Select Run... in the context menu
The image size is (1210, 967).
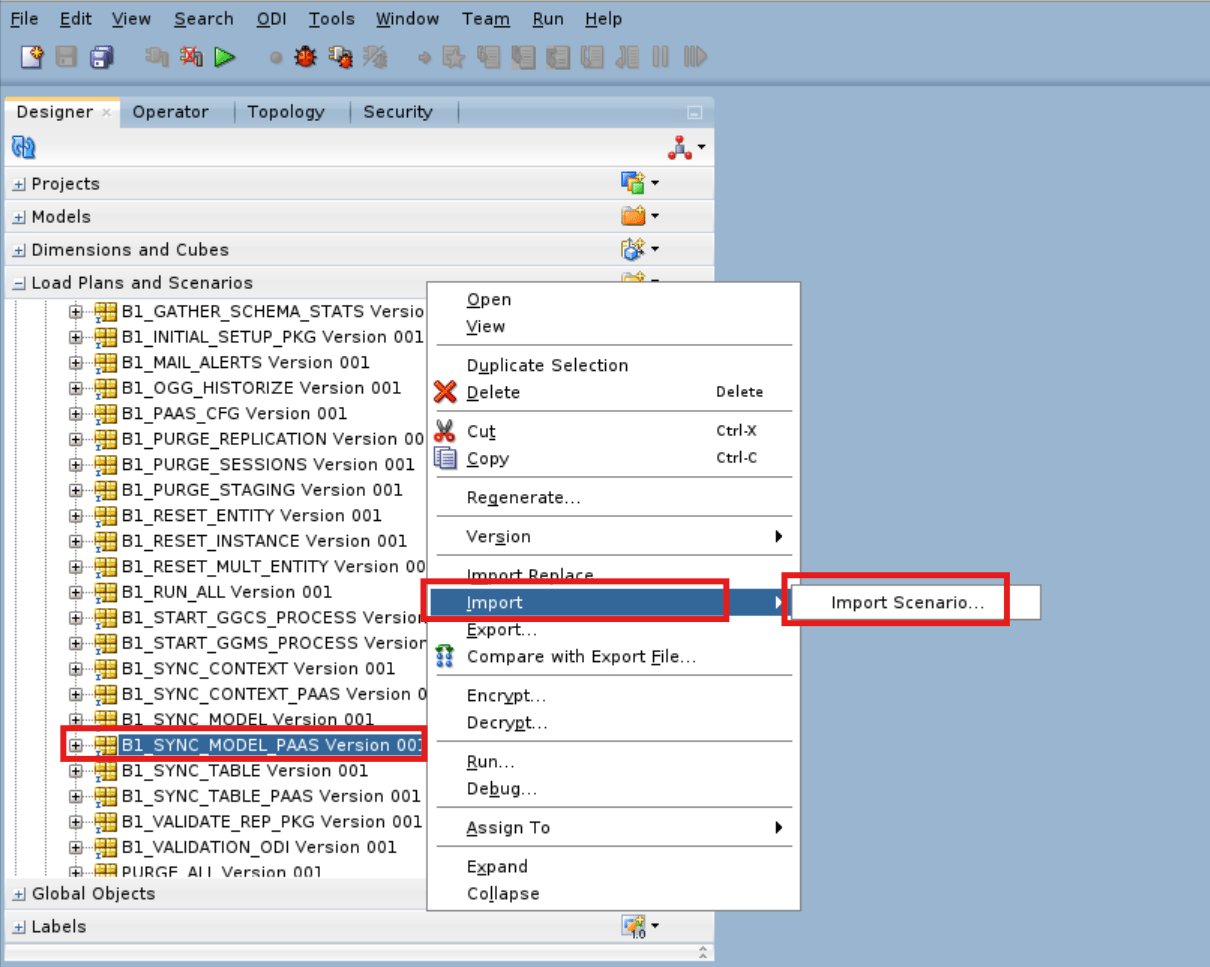(x=491, y=762)
